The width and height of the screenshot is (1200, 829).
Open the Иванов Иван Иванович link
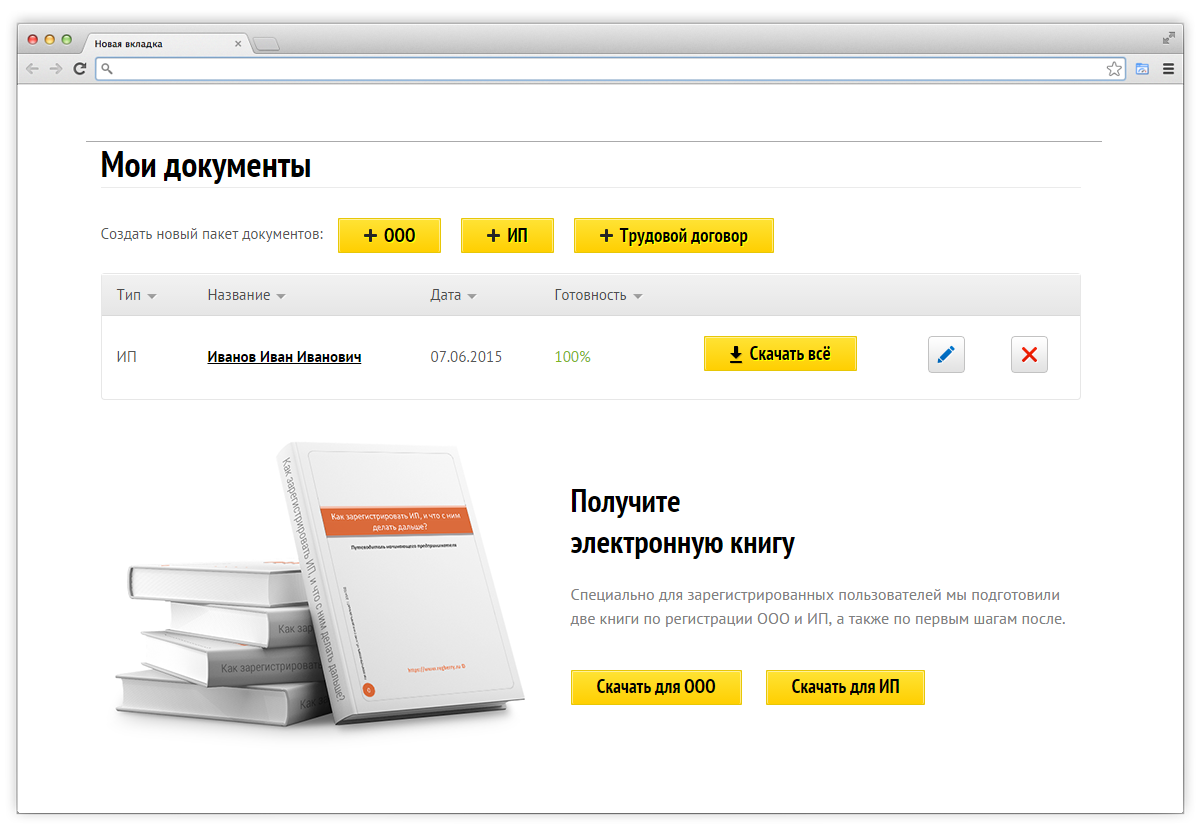tap(284, 357)
